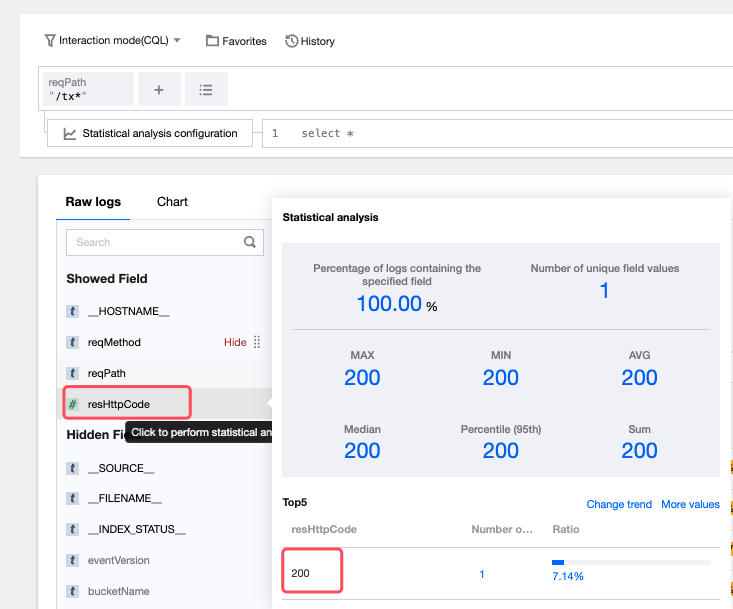Click the number type icon beside resHttpCode
733x609 pixels.
73,404
